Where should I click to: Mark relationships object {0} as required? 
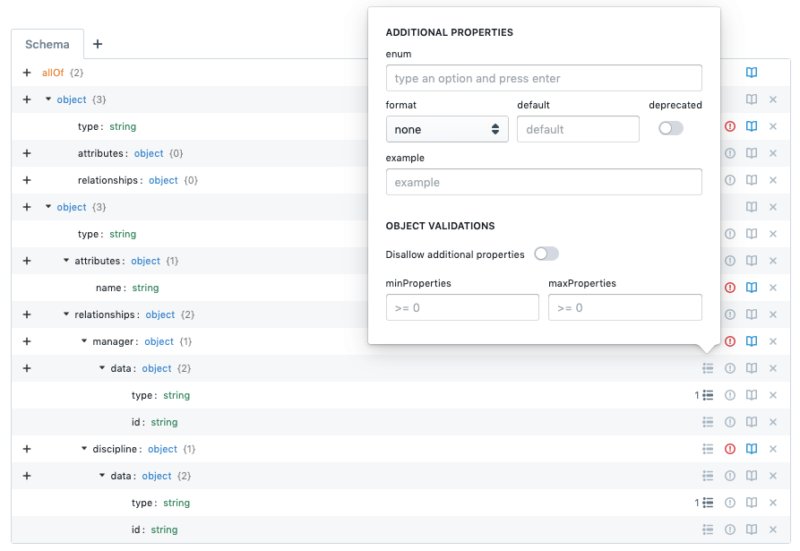(730, 180)
